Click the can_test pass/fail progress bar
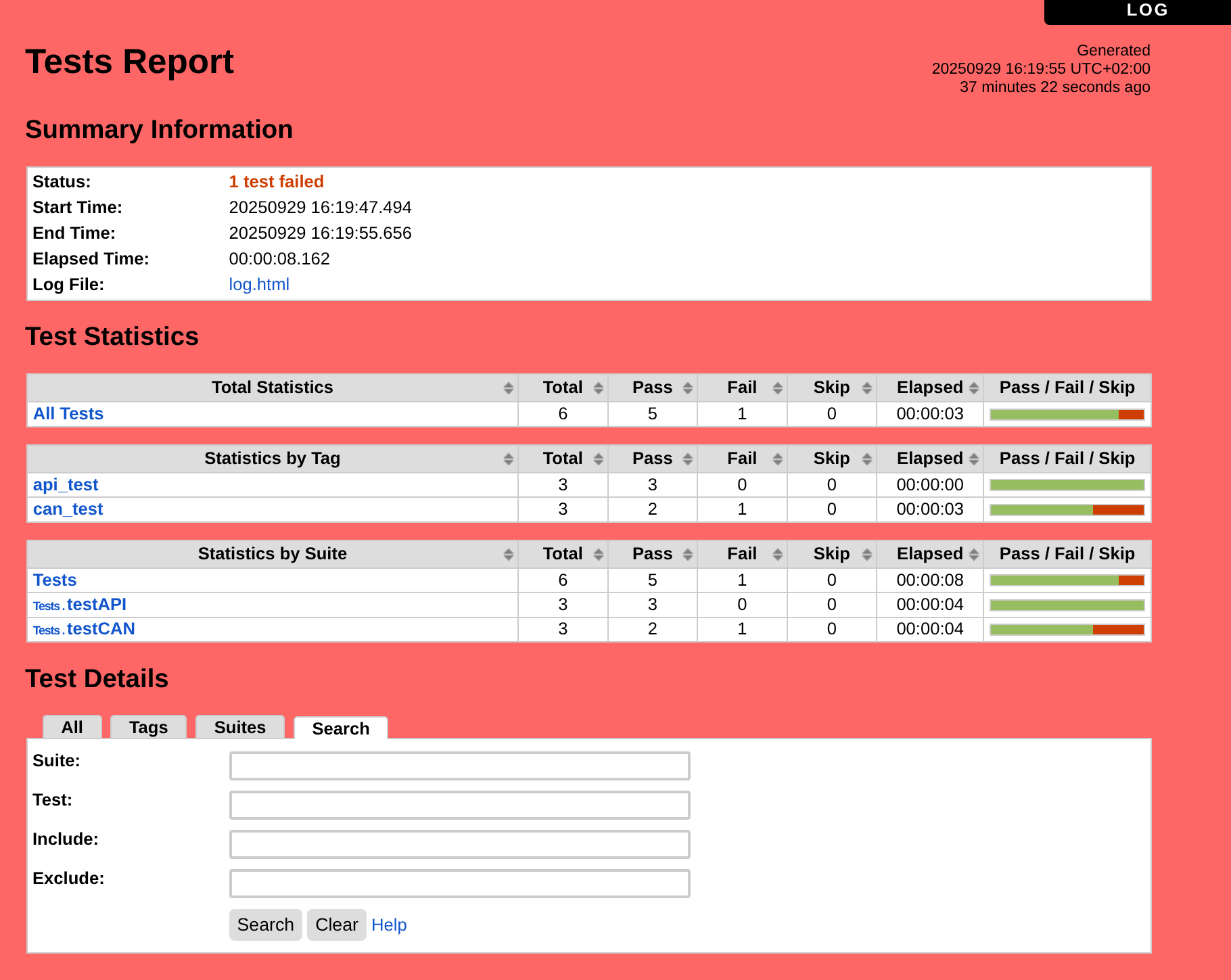 click(1067, 510)
